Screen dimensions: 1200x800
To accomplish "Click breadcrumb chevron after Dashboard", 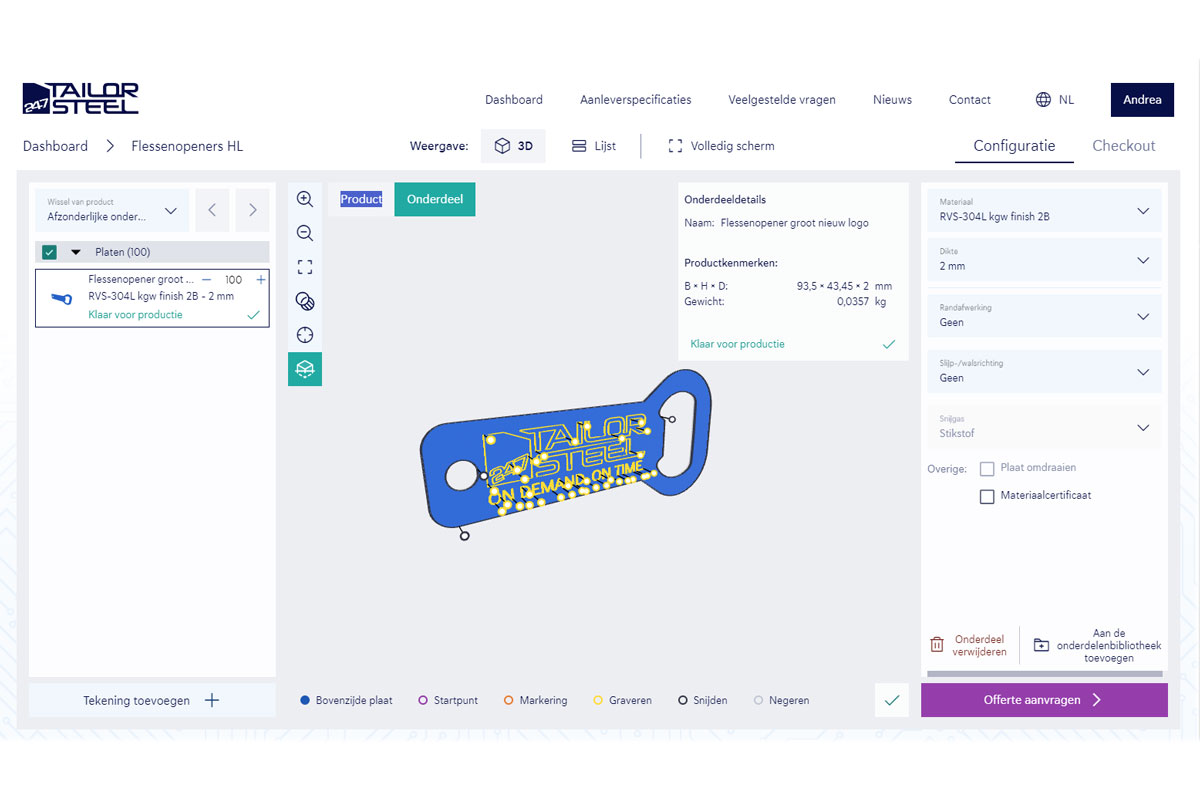I will point(110,146).
